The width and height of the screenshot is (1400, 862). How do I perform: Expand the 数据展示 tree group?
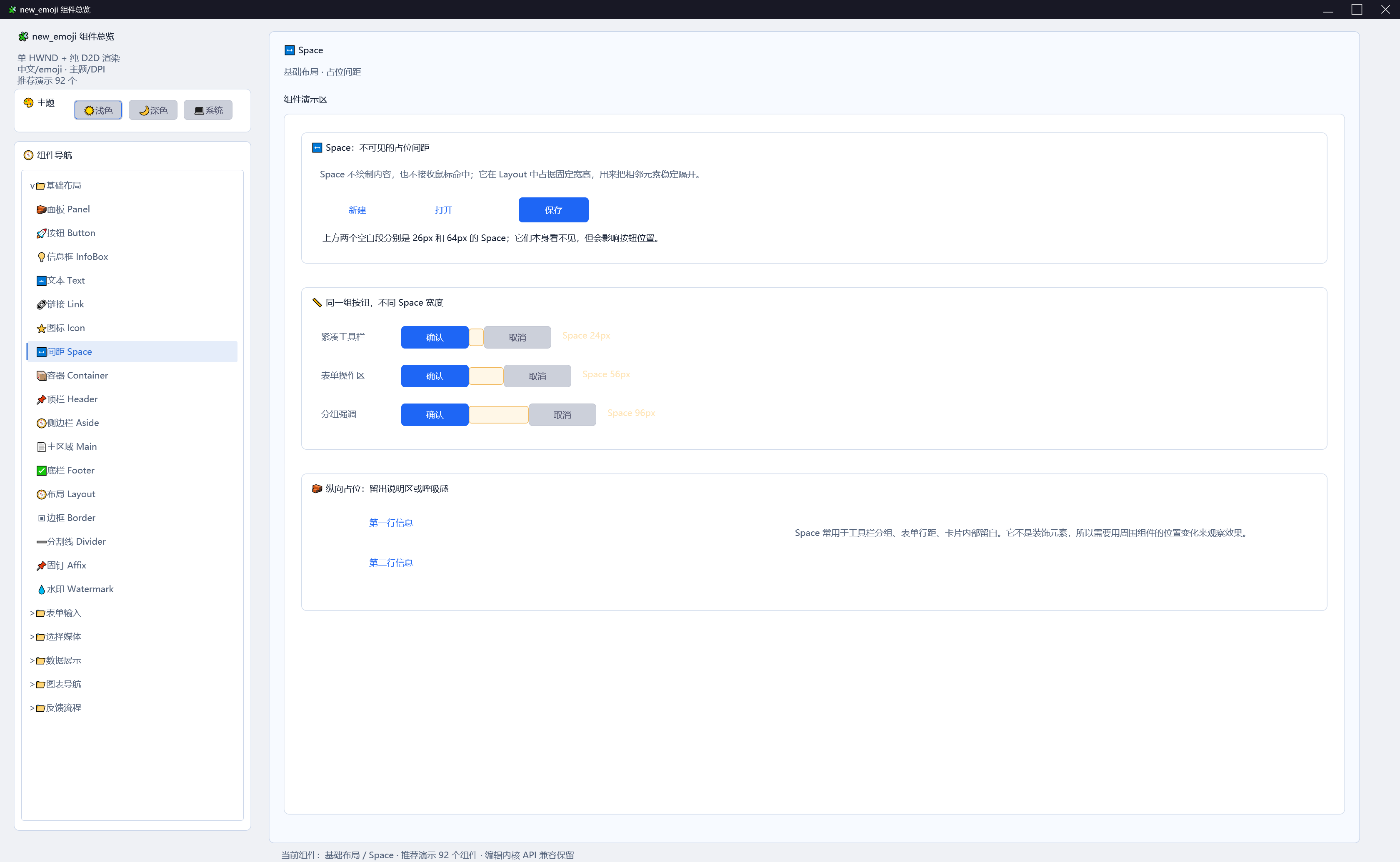[32, 661]
